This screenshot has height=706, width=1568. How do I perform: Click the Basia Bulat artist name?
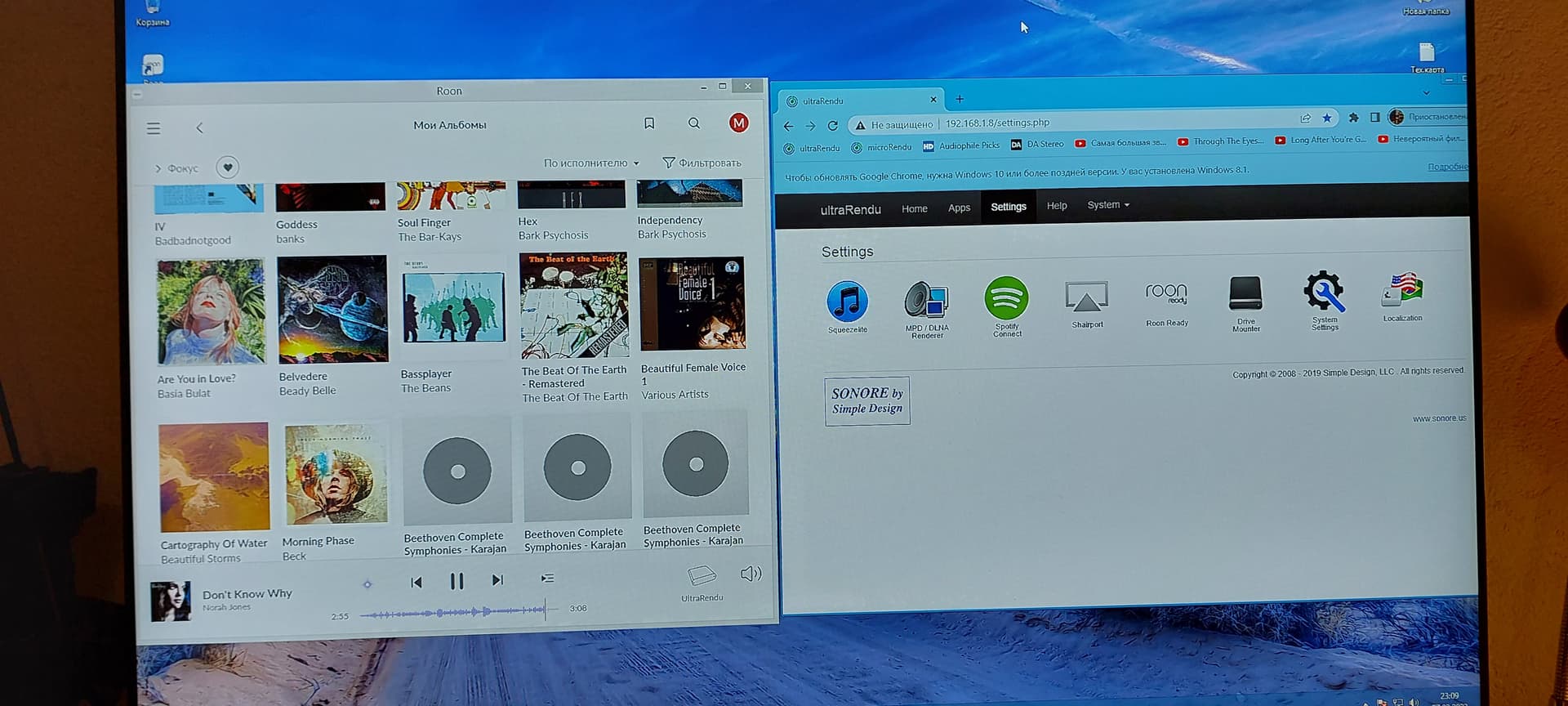pos(184,394)
